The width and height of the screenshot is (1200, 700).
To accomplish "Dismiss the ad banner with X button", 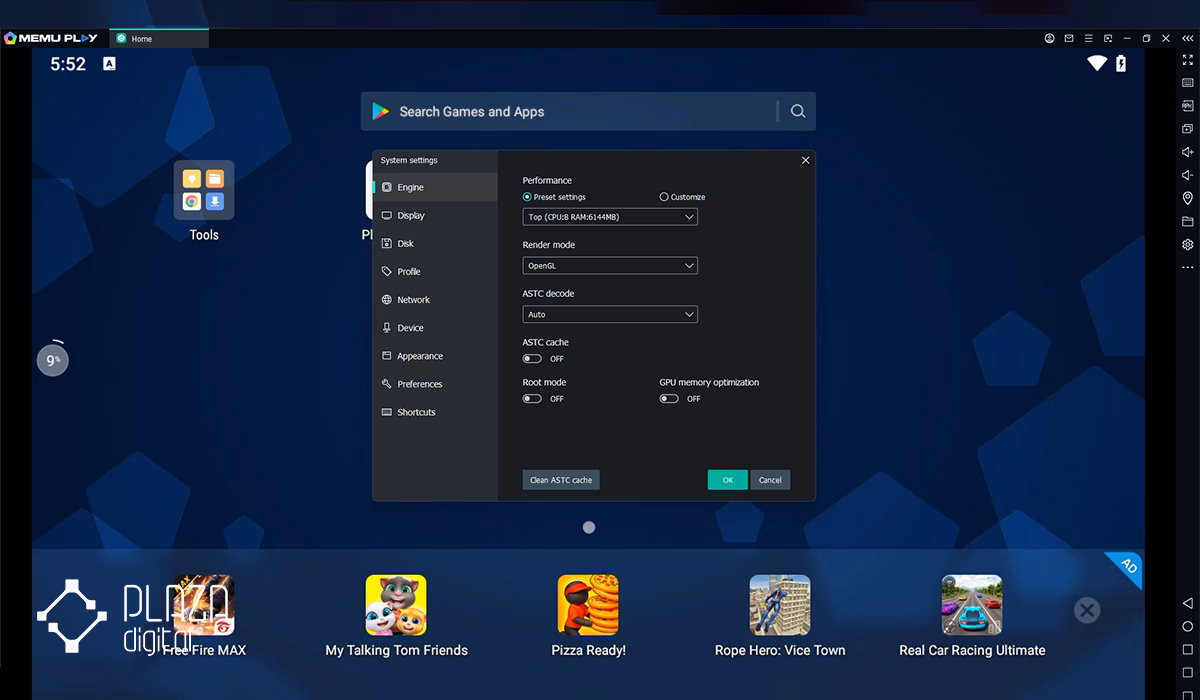I will 1087,610.
